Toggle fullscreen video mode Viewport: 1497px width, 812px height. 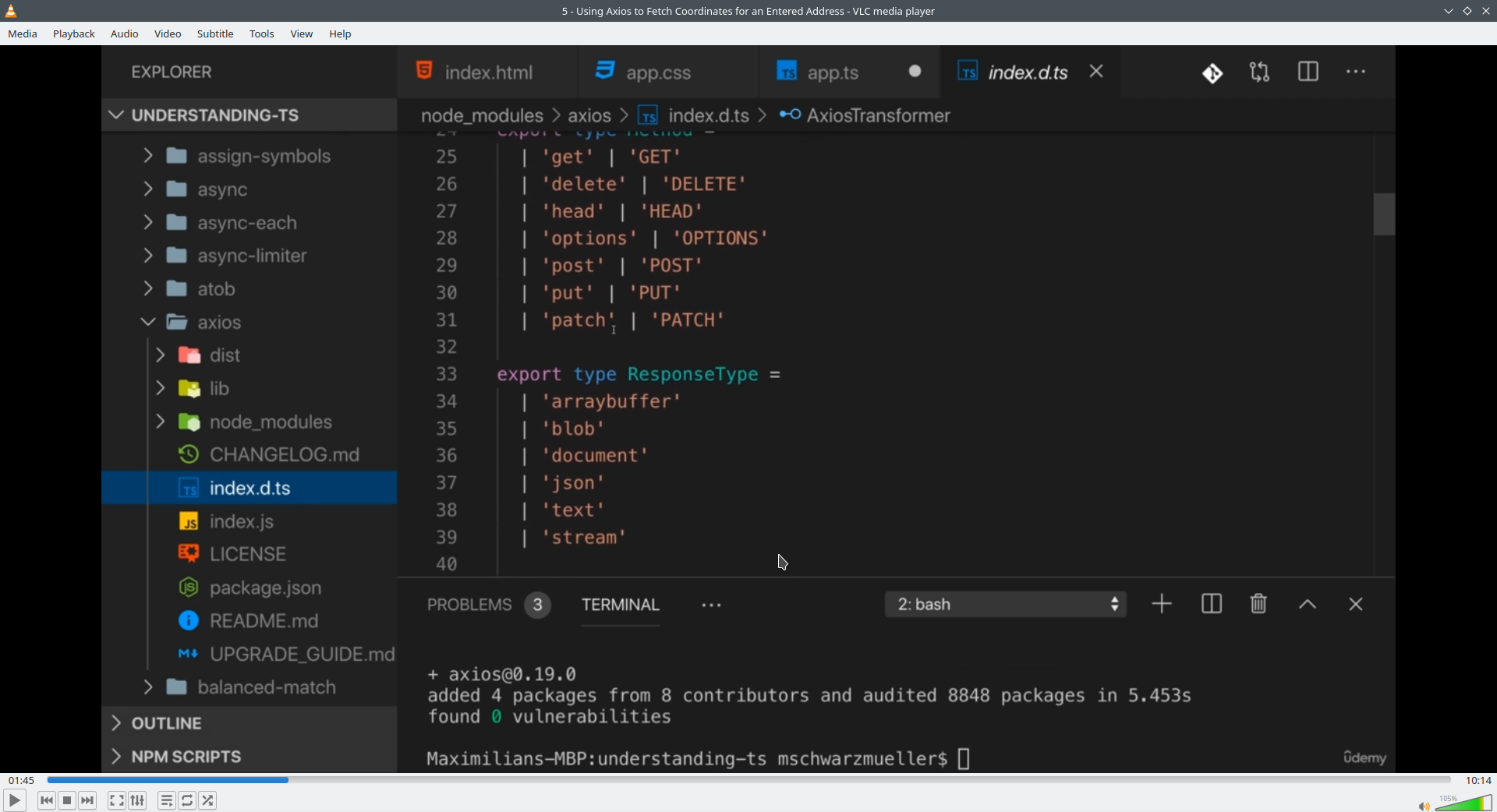(116, 800)
